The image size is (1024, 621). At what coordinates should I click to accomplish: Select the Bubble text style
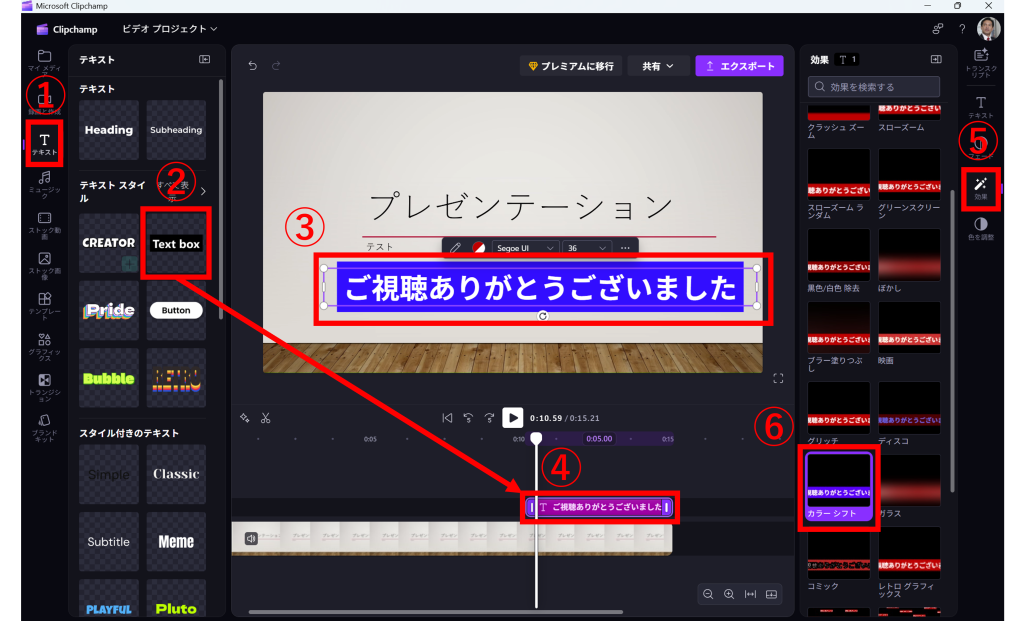108,377
